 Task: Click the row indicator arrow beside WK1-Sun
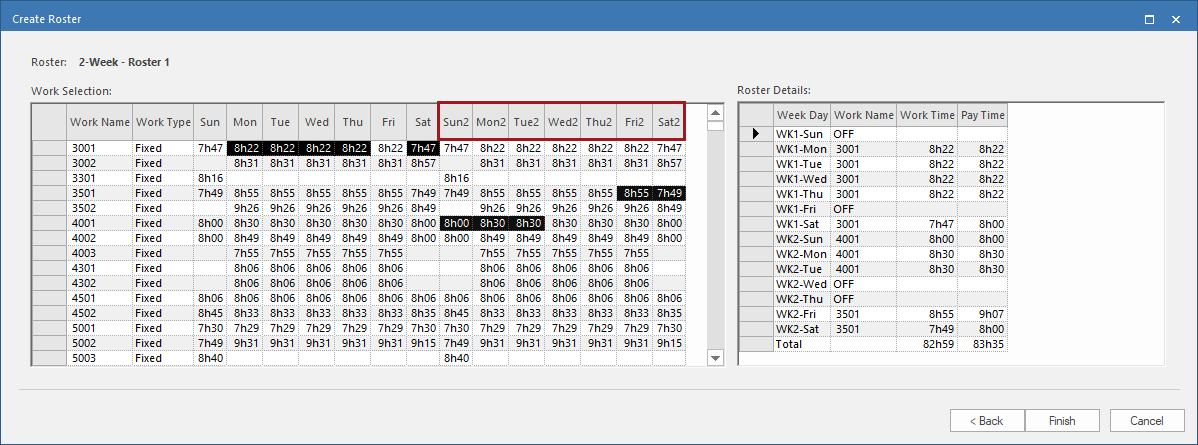point(756,133)
